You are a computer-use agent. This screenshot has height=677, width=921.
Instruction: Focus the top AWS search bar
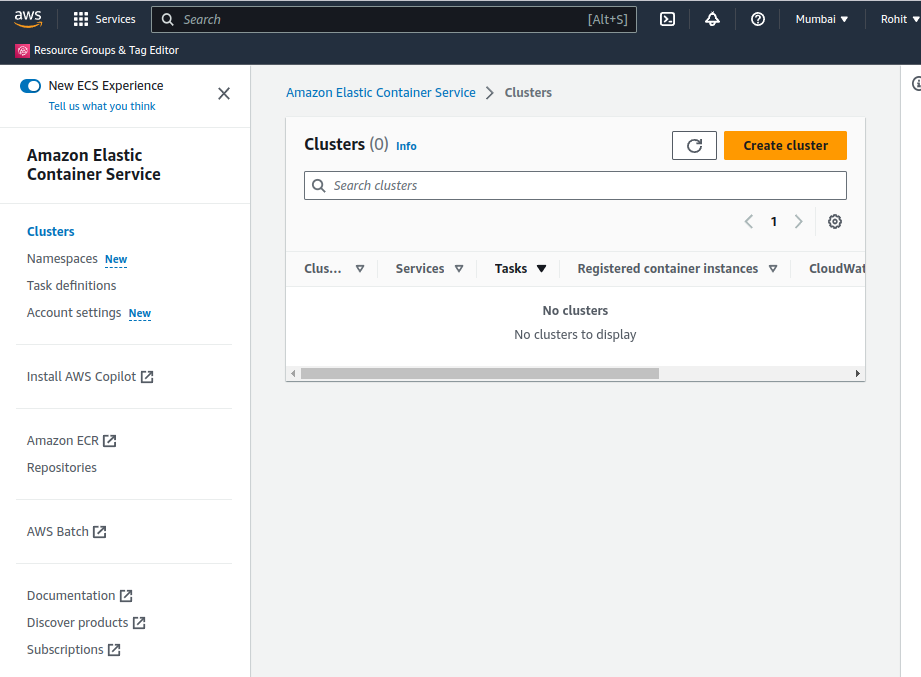click(x=394, y=19)
